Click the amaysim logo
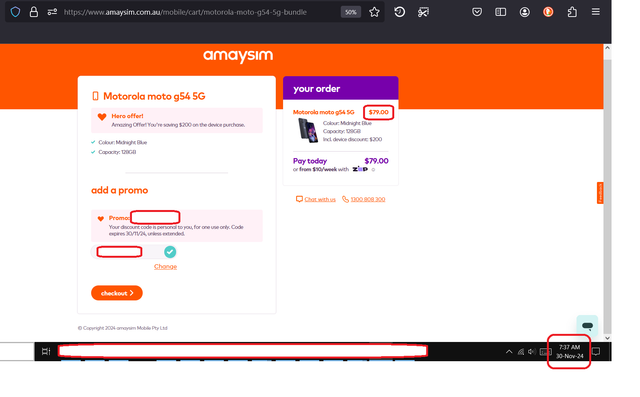 pyautogui.click(x=238, y=55)
